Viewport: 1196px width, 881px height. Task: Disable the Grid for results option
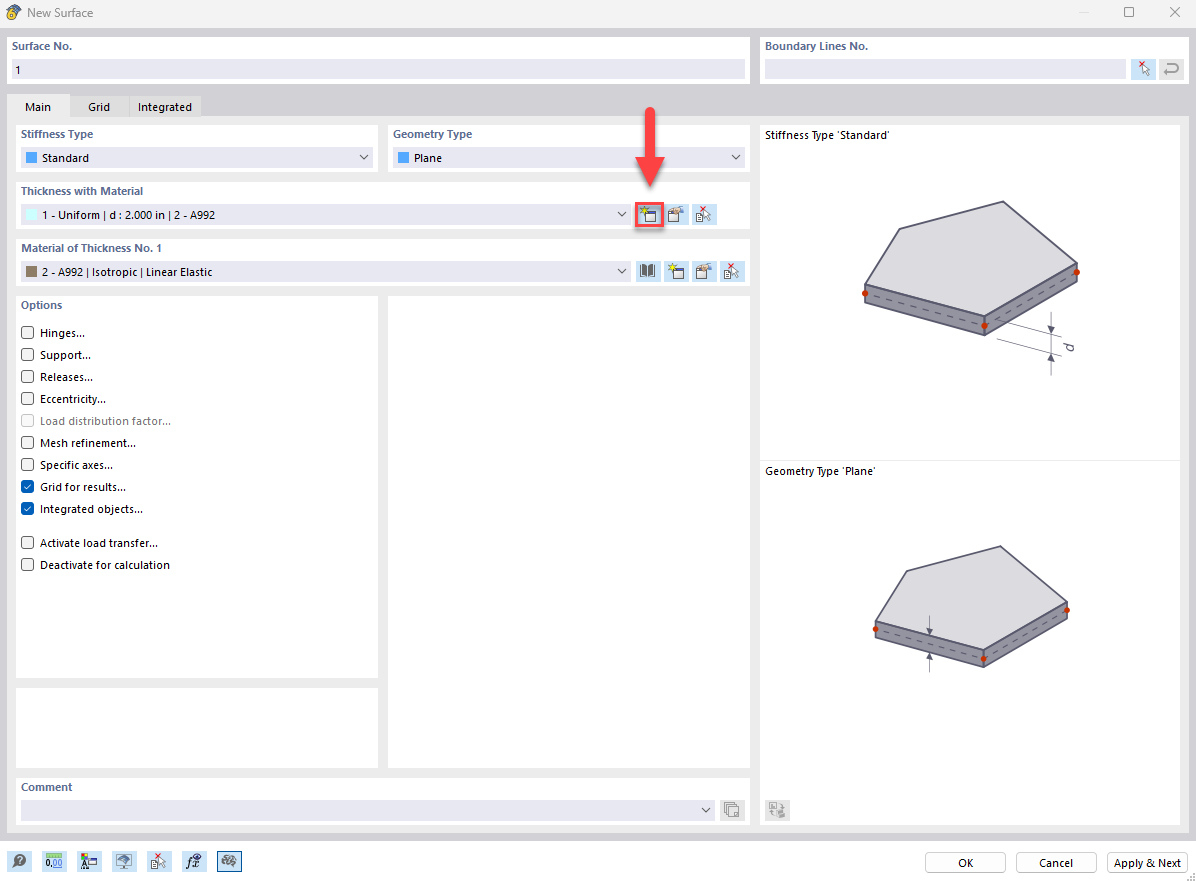pos(27,487)
